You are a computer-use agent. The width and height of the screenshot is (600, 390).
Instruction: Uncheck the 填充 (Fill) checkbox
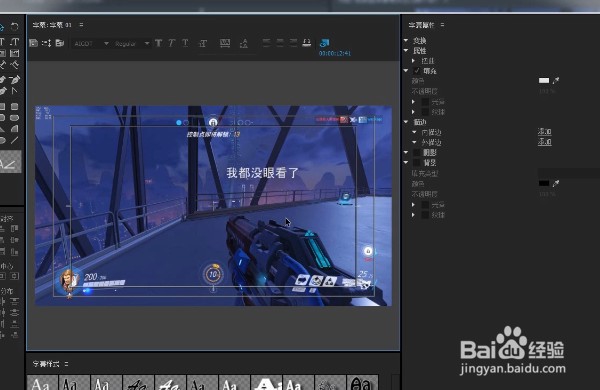[417, 71]
